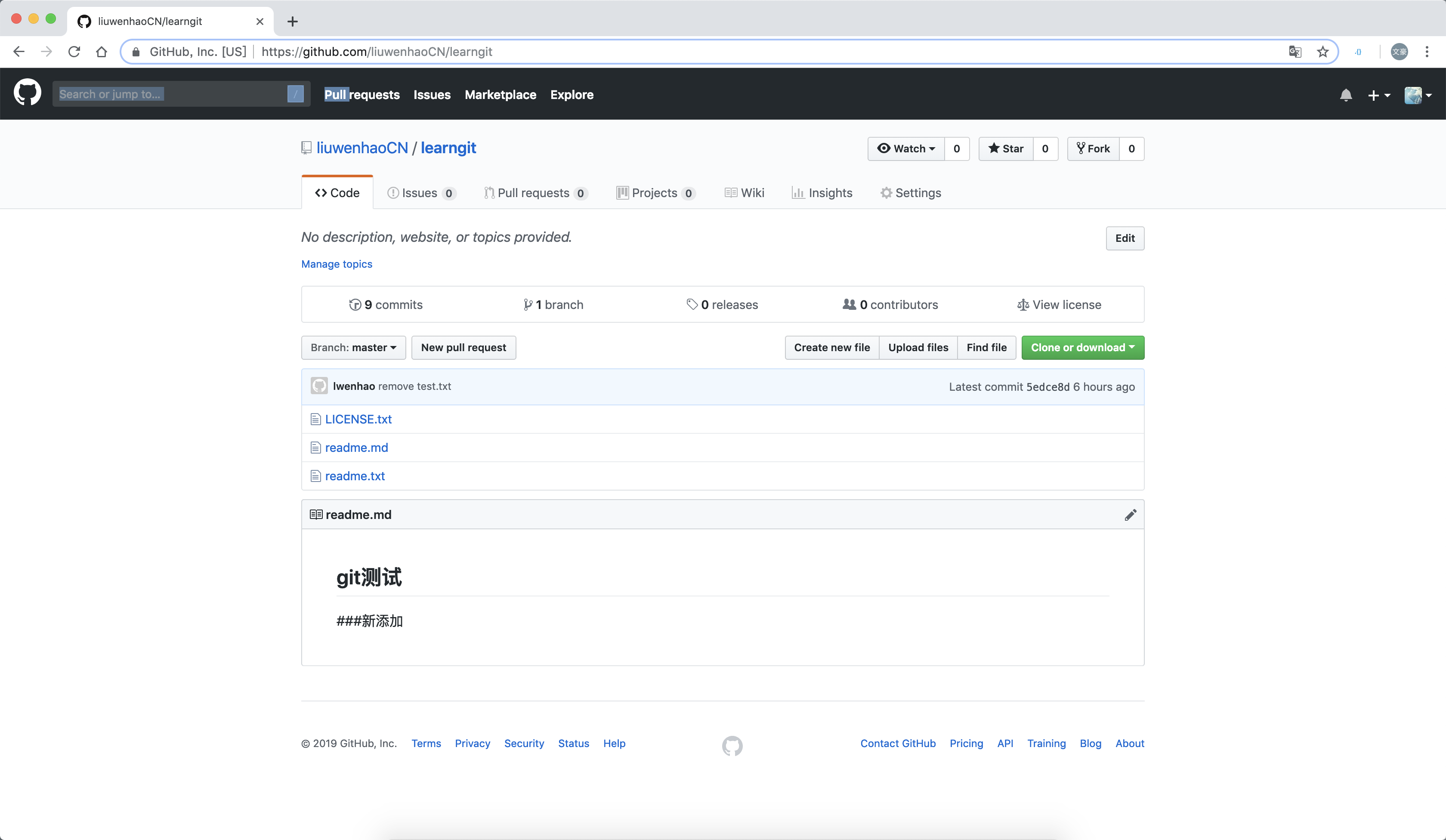
Task: Open Manage topics link
Action: [337, 264]
